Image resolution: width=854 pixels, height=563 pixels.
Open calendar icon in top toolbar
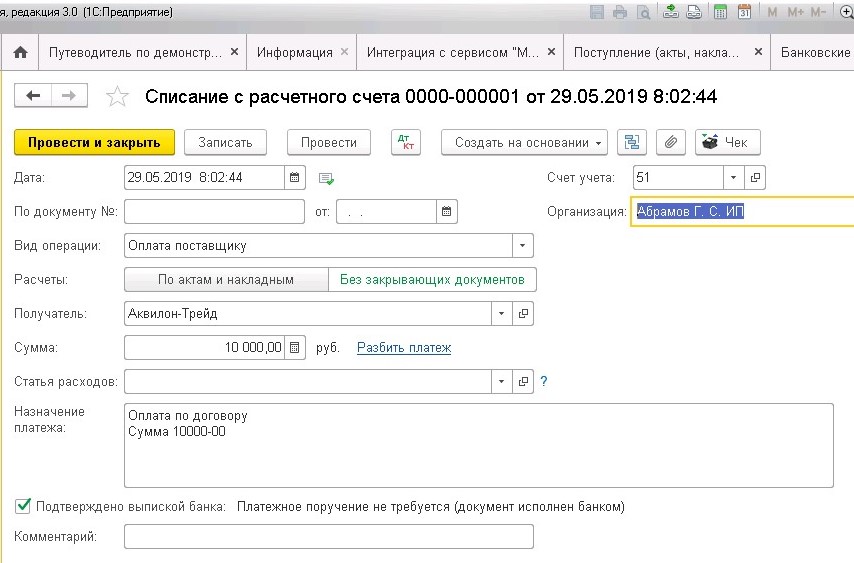pos(743,13)
